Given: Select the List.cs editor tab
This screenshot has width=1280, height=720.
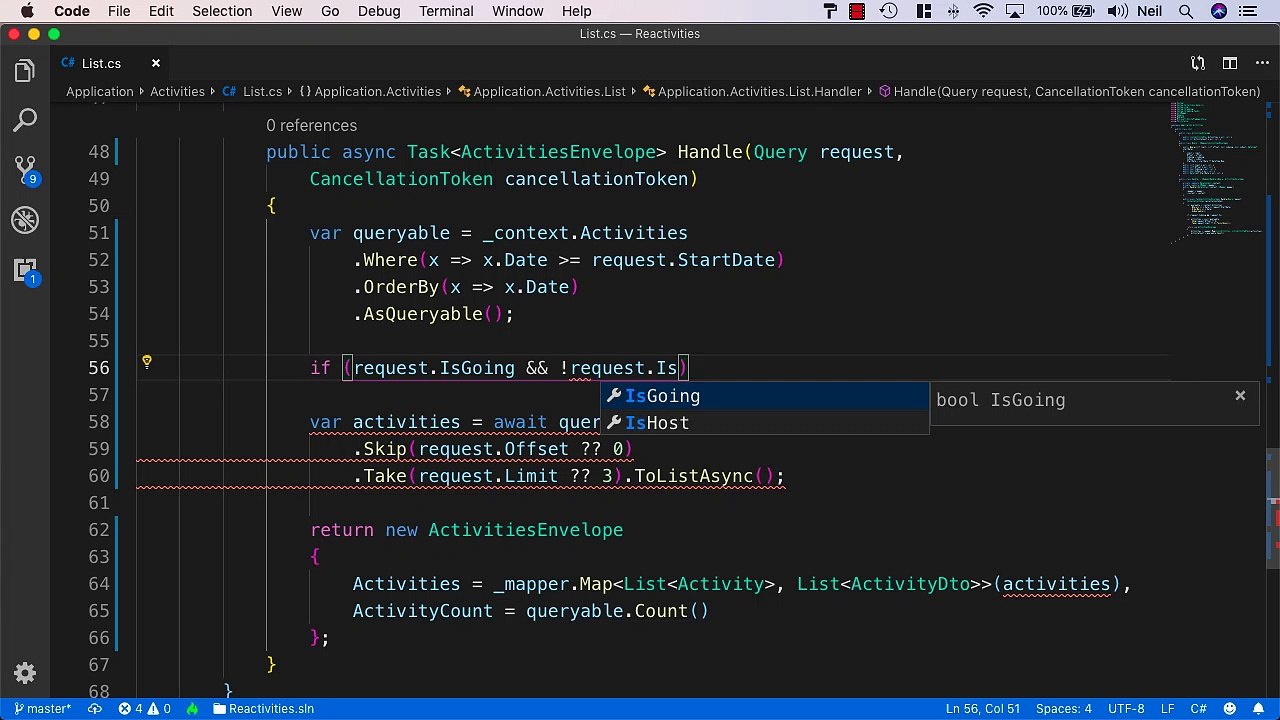Looking at the screenshot, I should tap(101, 63).
